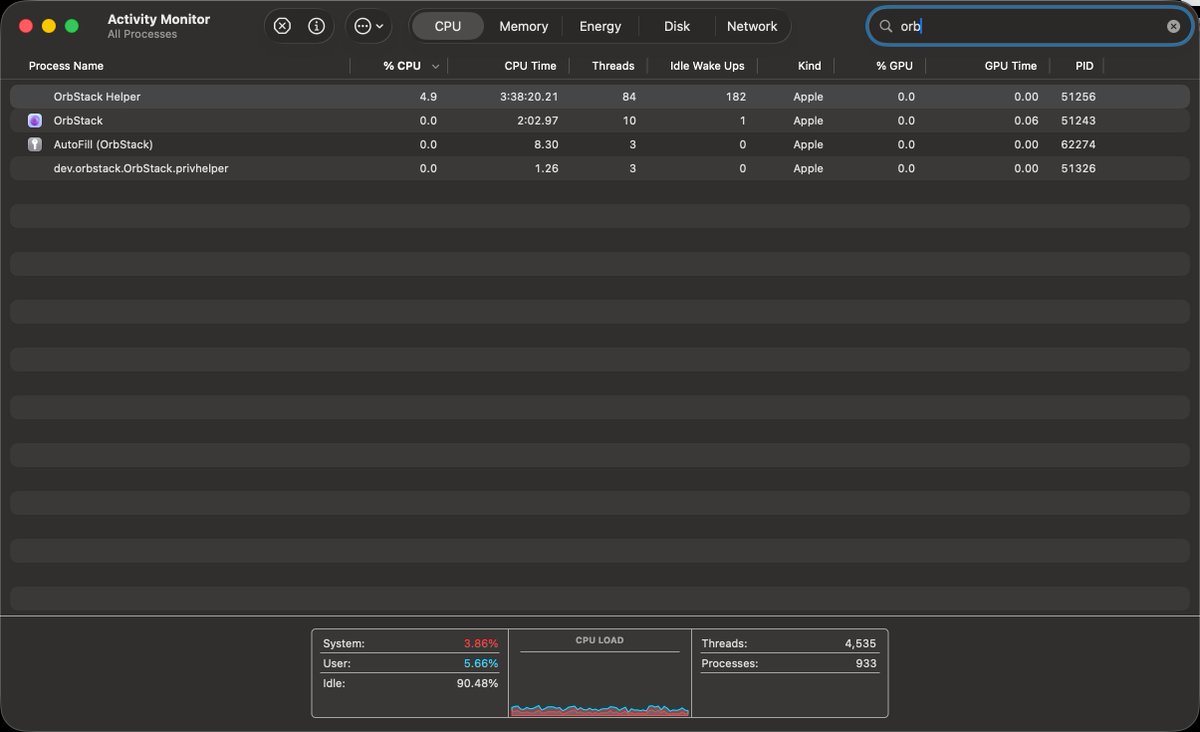Click the Threads total 4,535

[x=860, y=644]
